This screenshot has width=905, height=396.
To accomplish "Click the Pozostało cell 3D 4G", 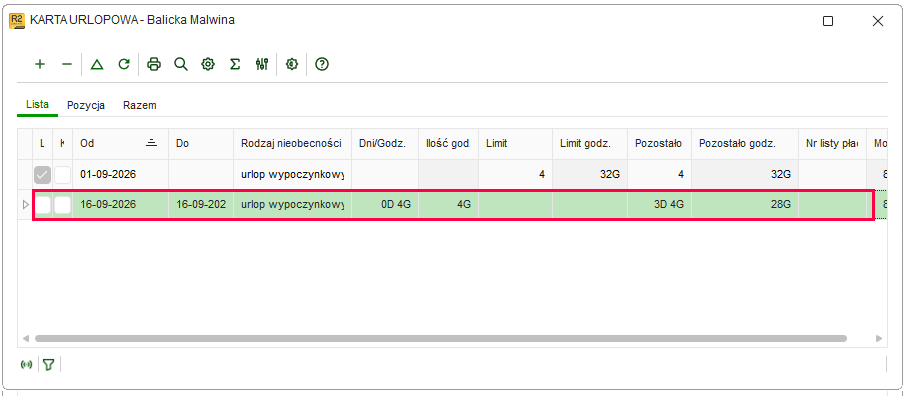I will [660, 204].
